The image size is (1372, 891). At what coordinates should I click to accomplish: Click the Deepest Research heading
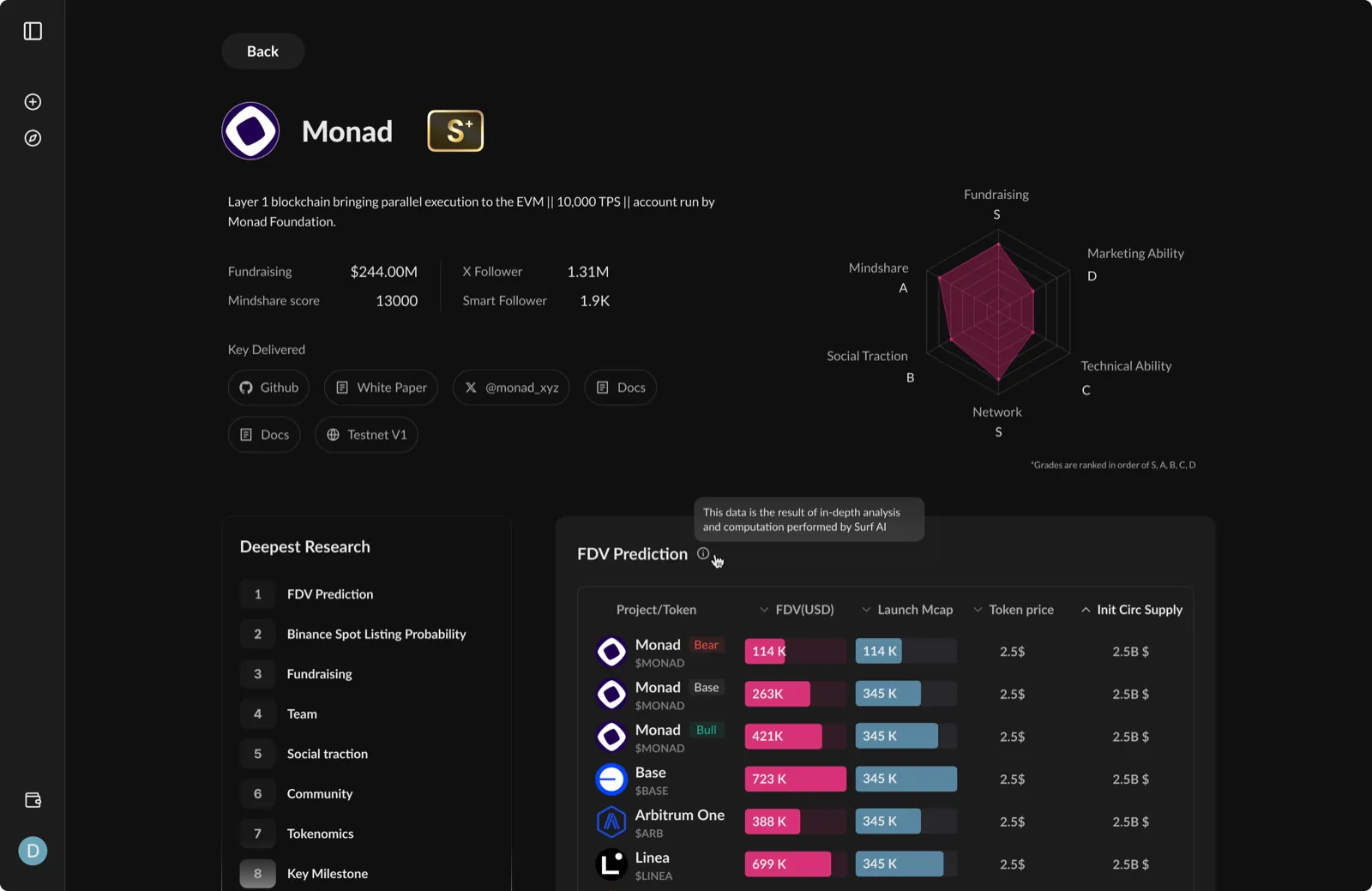pyautogui.click(x=305, y=547)
